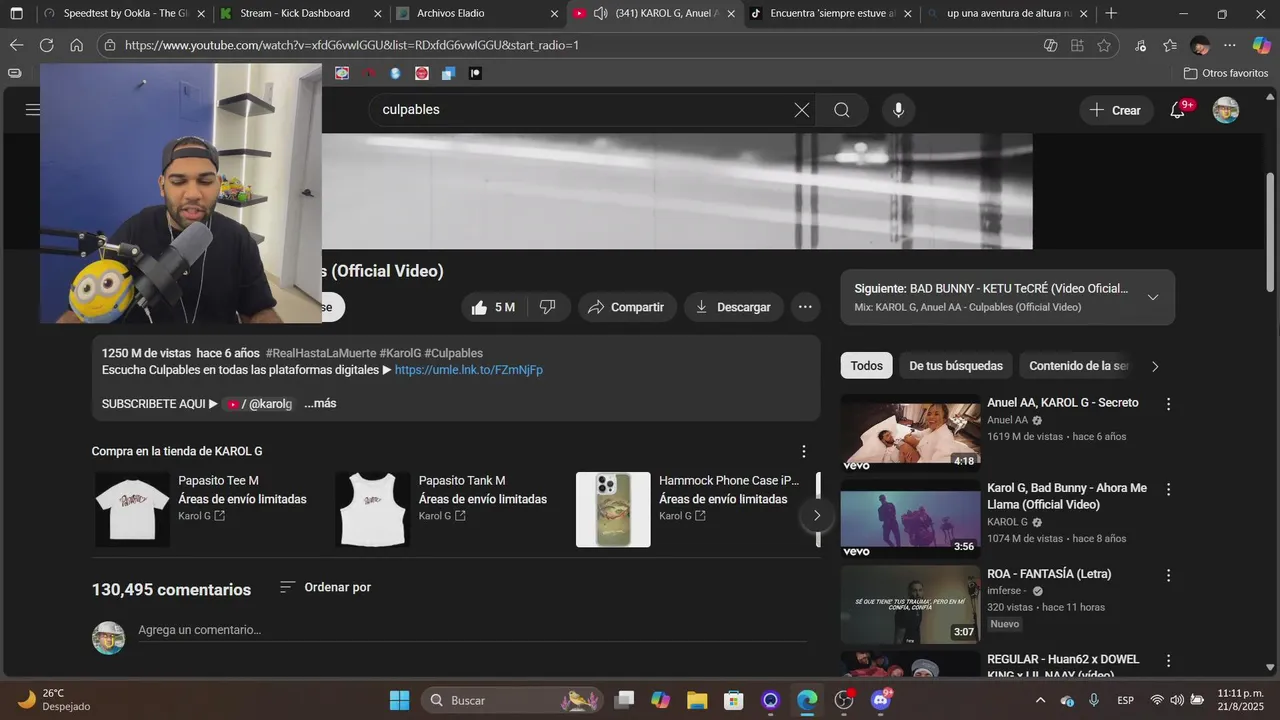
Task: Clear the search text with X icon
Action: pos(801,110)
